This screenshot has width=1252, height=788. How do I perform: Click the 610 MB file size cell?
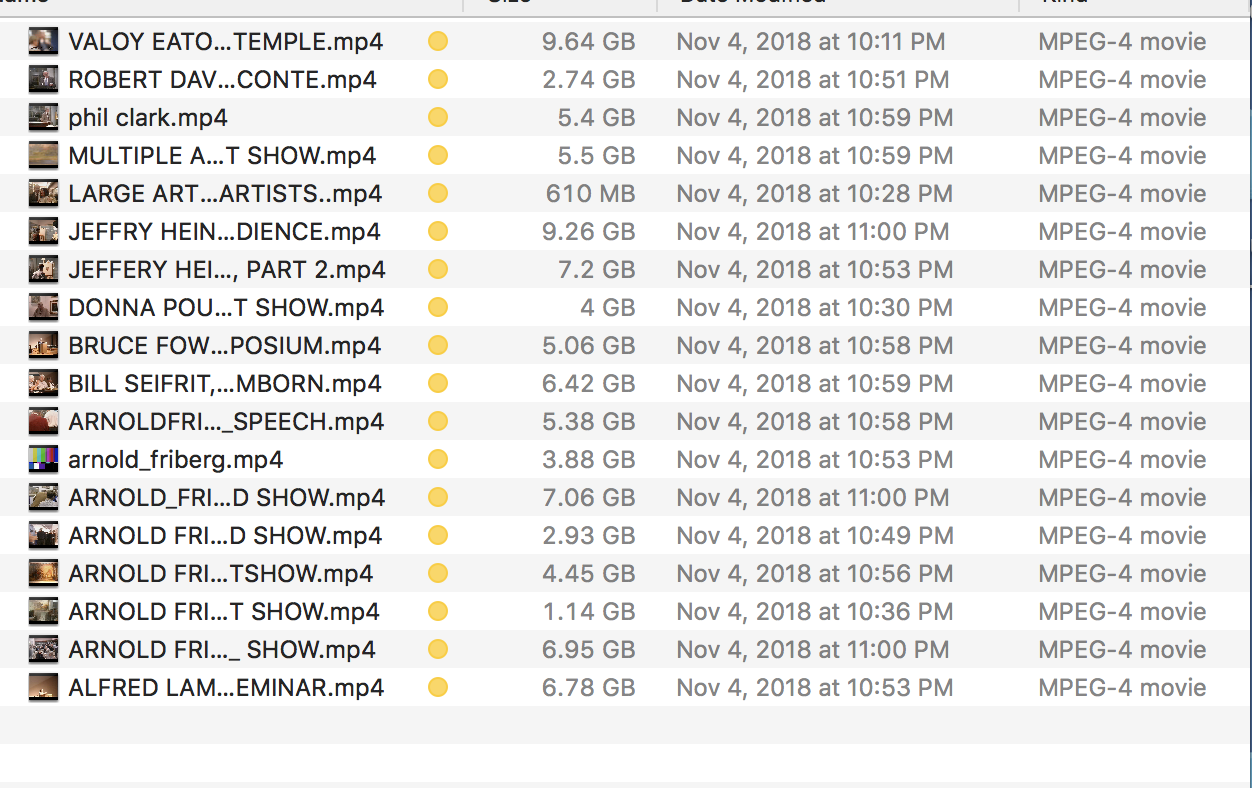590,193
